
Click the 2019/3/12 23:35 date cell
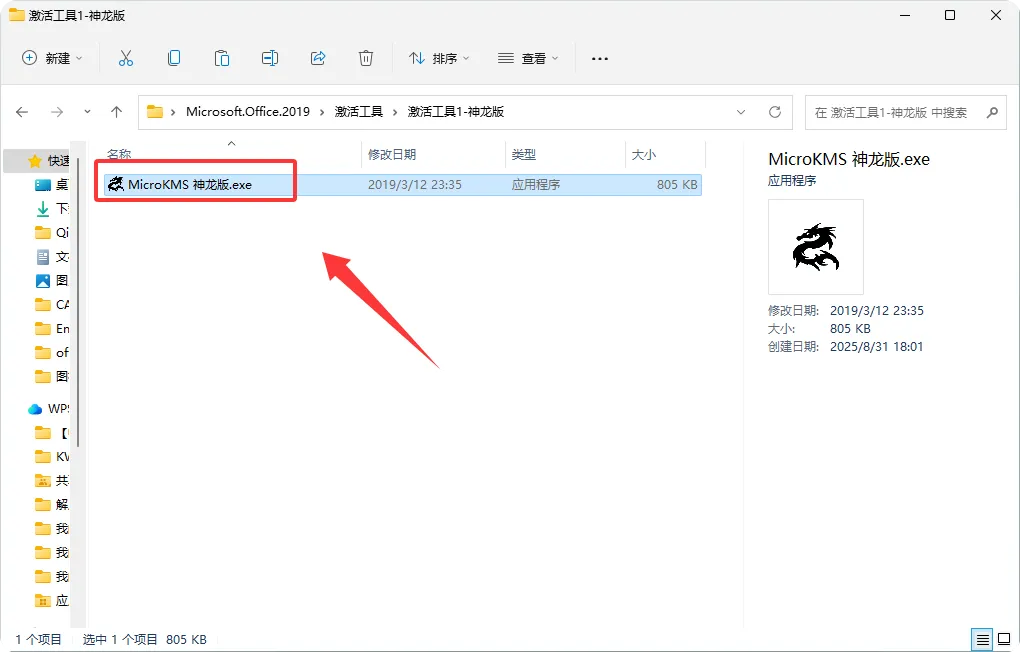click(414, 184)
